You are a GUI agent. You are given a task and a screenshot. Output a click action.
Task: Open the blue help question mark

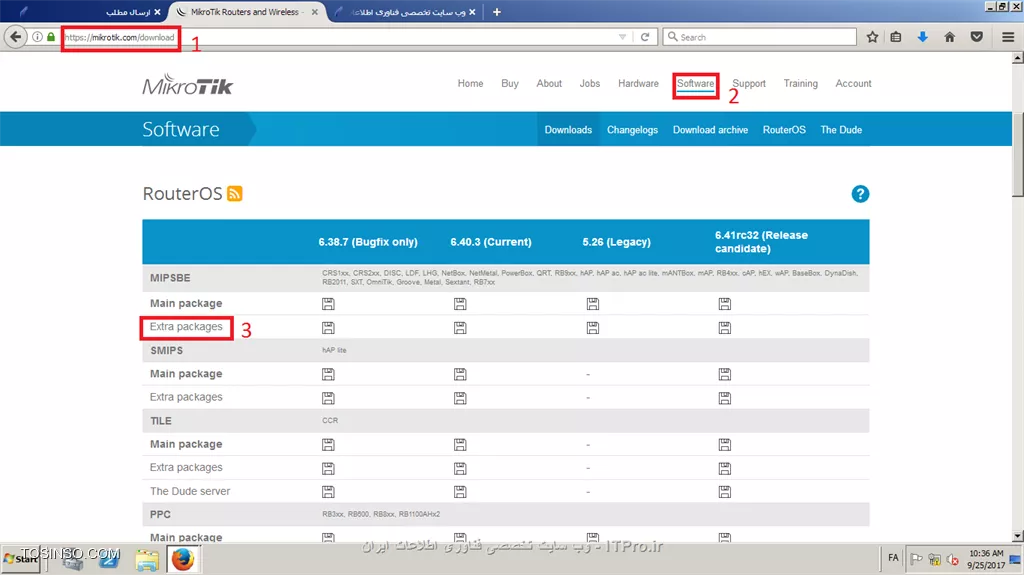(x=860, y=194)
